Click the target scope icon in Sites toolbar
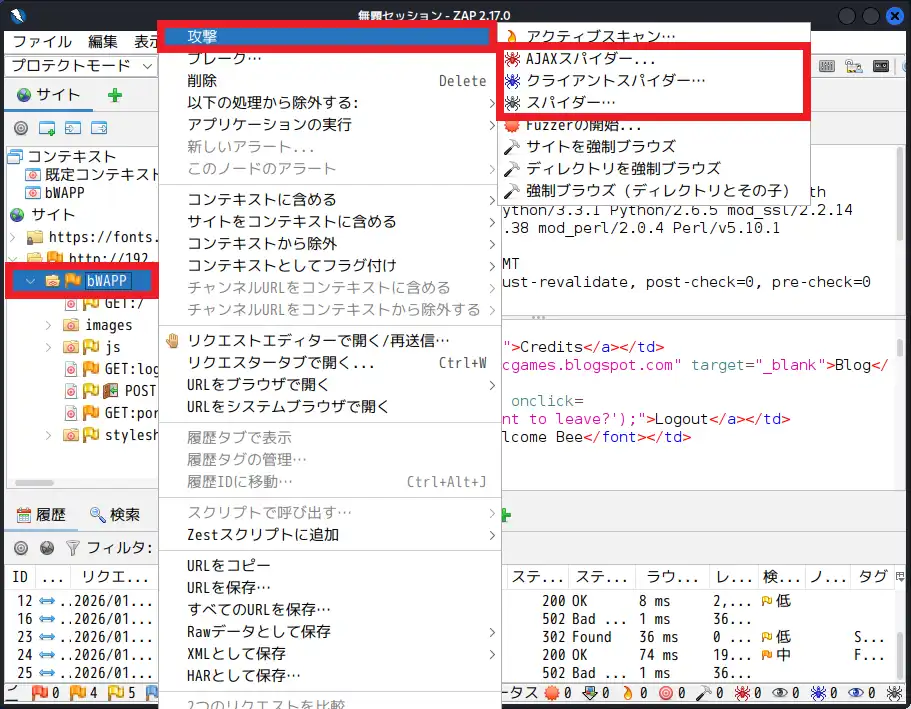Image resolution: width=911 pixels, height=709 pixels. coord(20,128)
